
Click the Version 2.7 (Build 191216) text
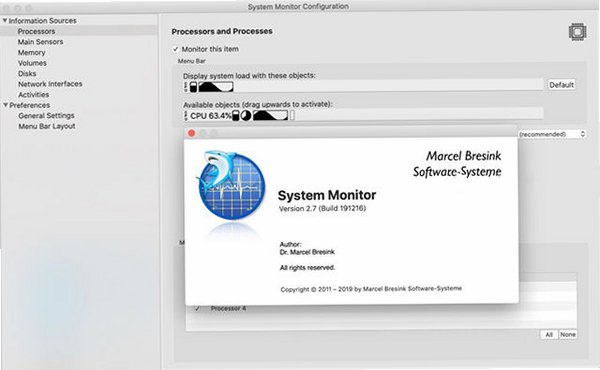point(322,209)
